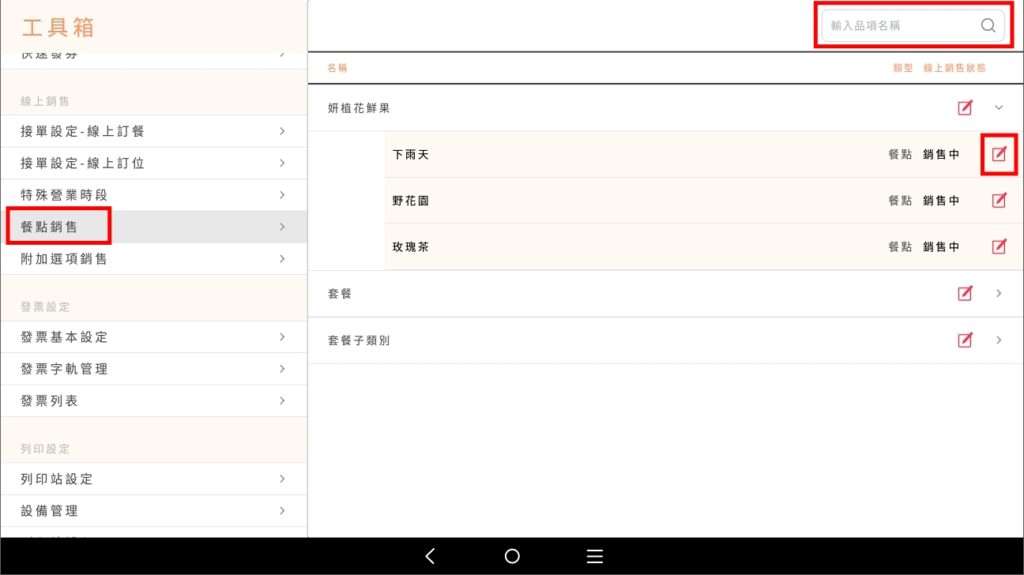1024x575 pixels.
Task: Click the 輸入品項名稱 search field
Action: click(900, 26)
